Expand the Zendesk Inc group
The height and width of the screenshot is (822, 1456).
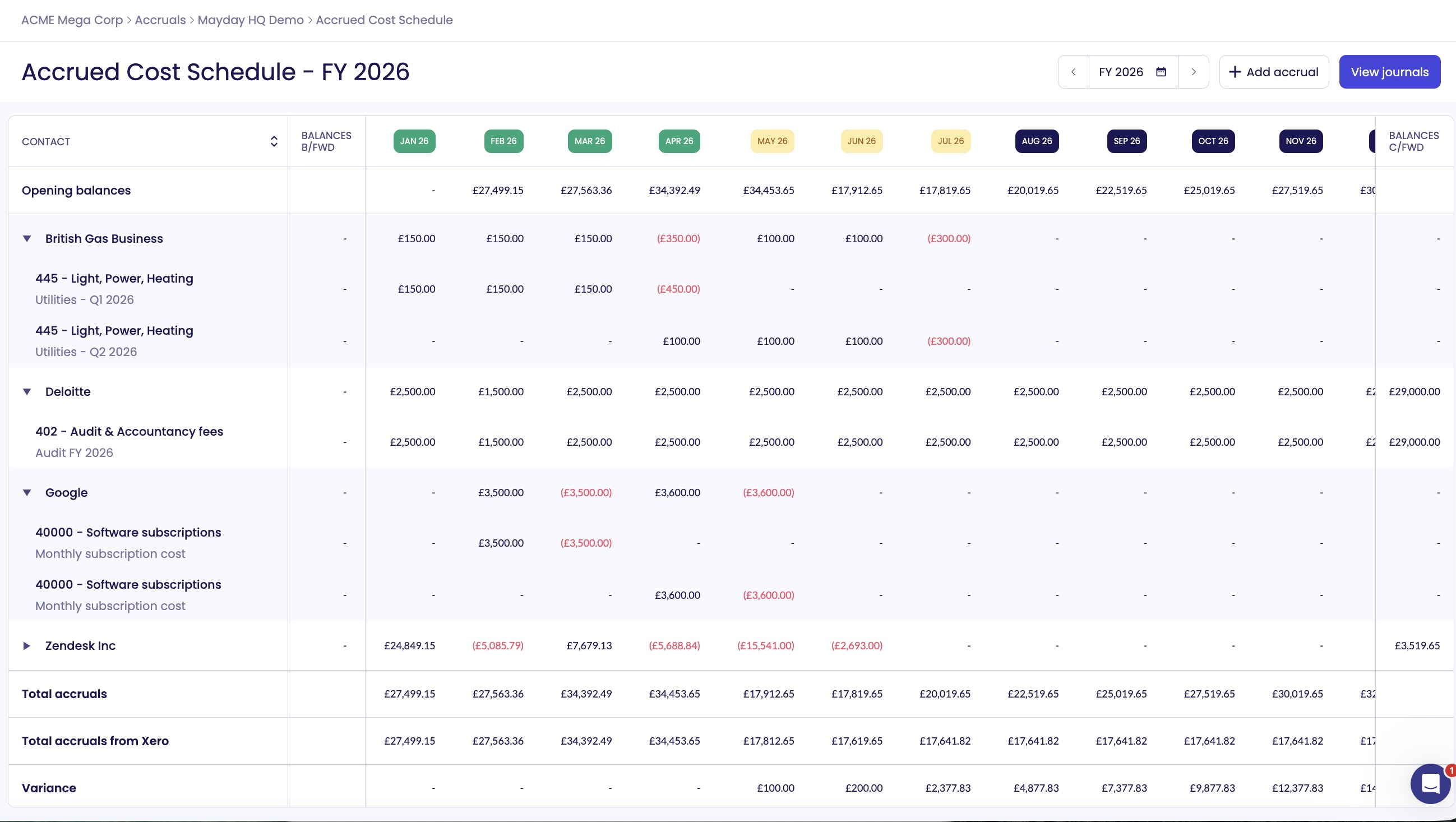(26, 645)
